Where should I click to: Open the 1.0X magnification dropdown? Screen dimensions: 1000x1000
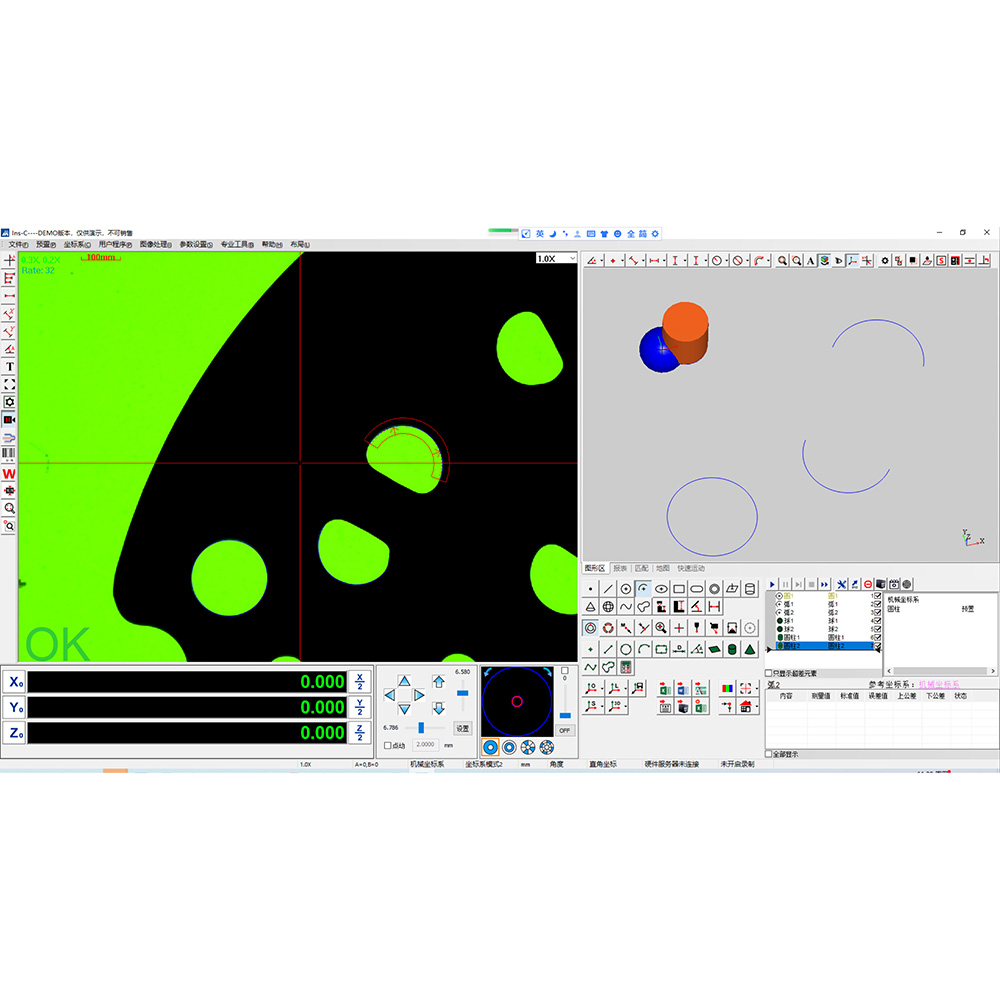click(x=556, y=258)
